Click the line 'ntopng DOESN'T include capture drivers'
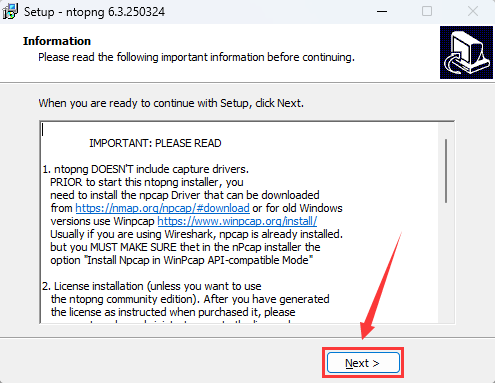Screen dimensions: 495x383 (146, 169)
